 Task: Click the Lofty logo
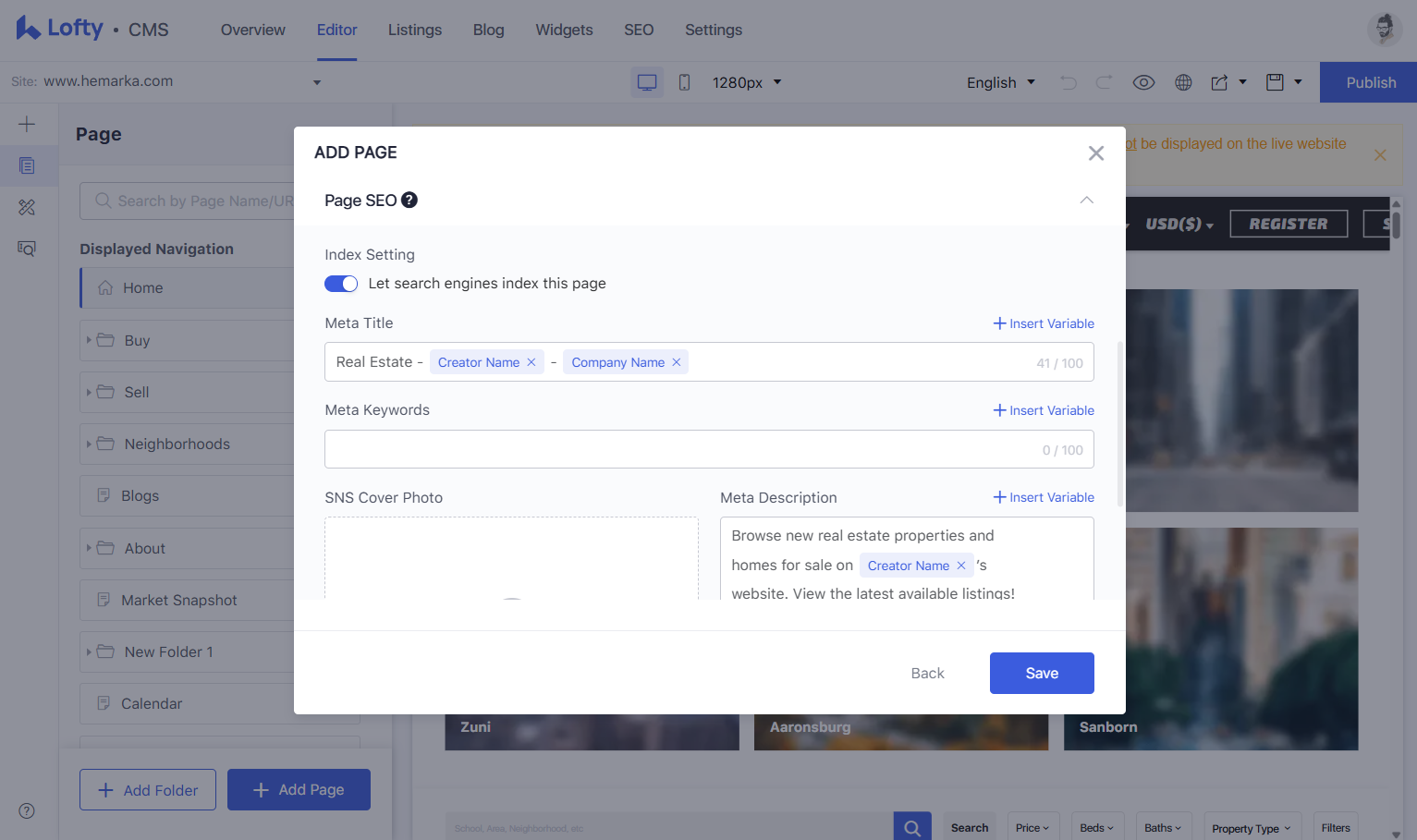[x=59, y=29]
